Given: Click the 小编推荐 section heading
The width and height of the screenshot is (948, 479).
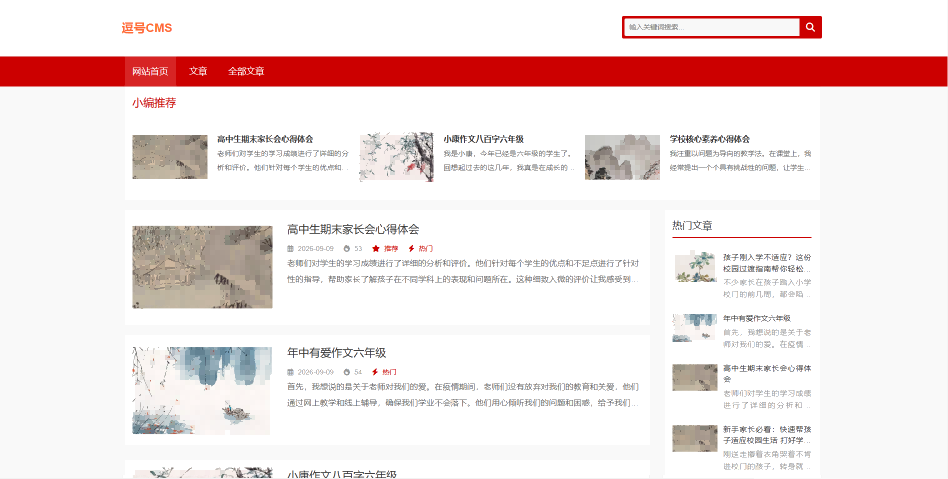Looking at the screenshot, I should pos(154,103).
